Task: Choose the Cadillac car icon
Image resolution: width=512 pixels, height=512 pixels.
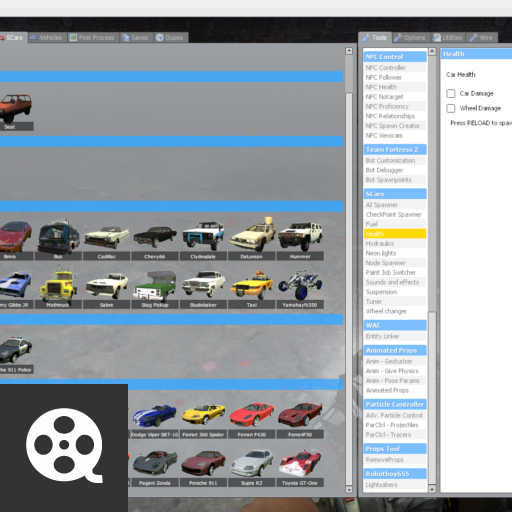Action: [106, 238]
